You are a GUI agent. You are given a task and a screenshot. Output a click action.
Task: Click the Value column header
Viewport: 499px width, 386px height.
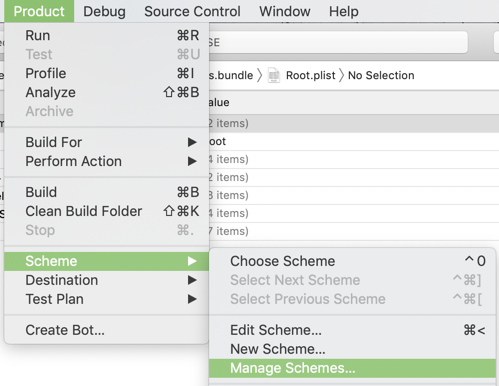tap(219, 102)
